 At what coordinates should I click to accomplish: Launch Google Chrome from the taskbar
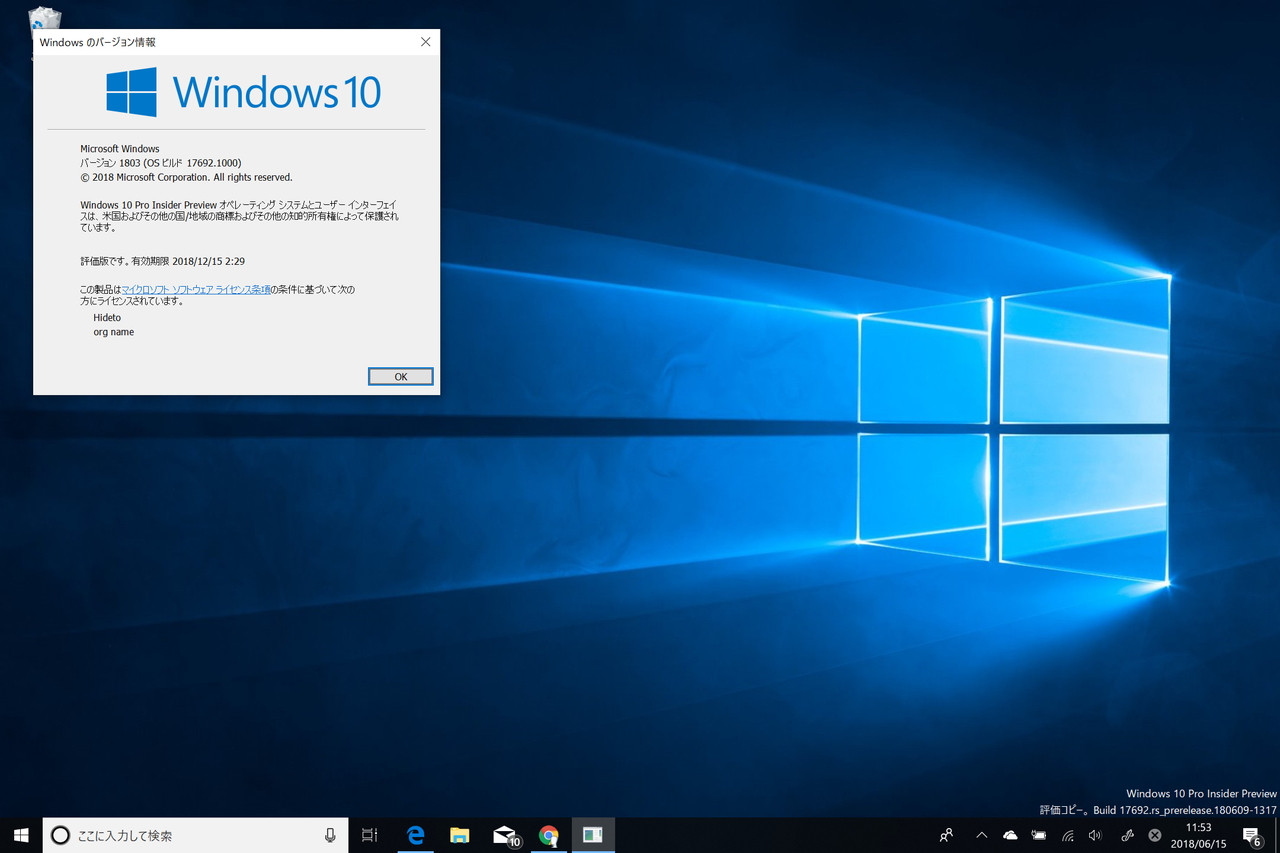(x=548, y=835)
